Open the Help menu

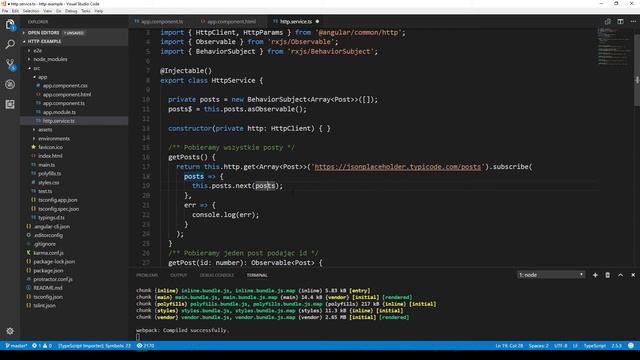[x=99, y=11]
